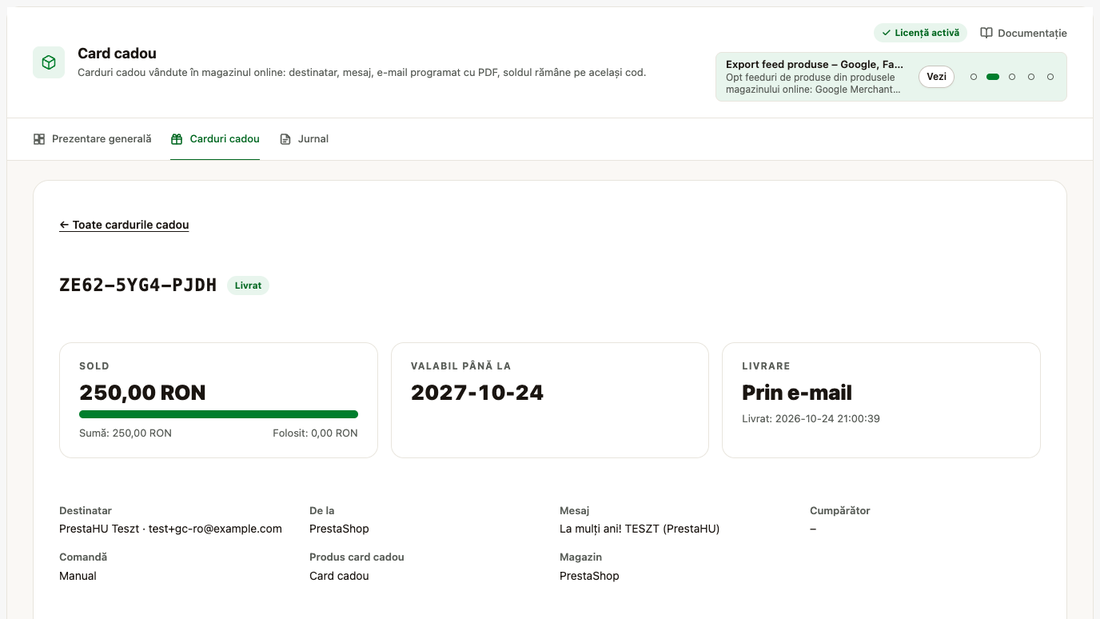Open the Prezentare generală tab
The width and height of the screenshot is (1100, 619).
[x=93, y=139]
